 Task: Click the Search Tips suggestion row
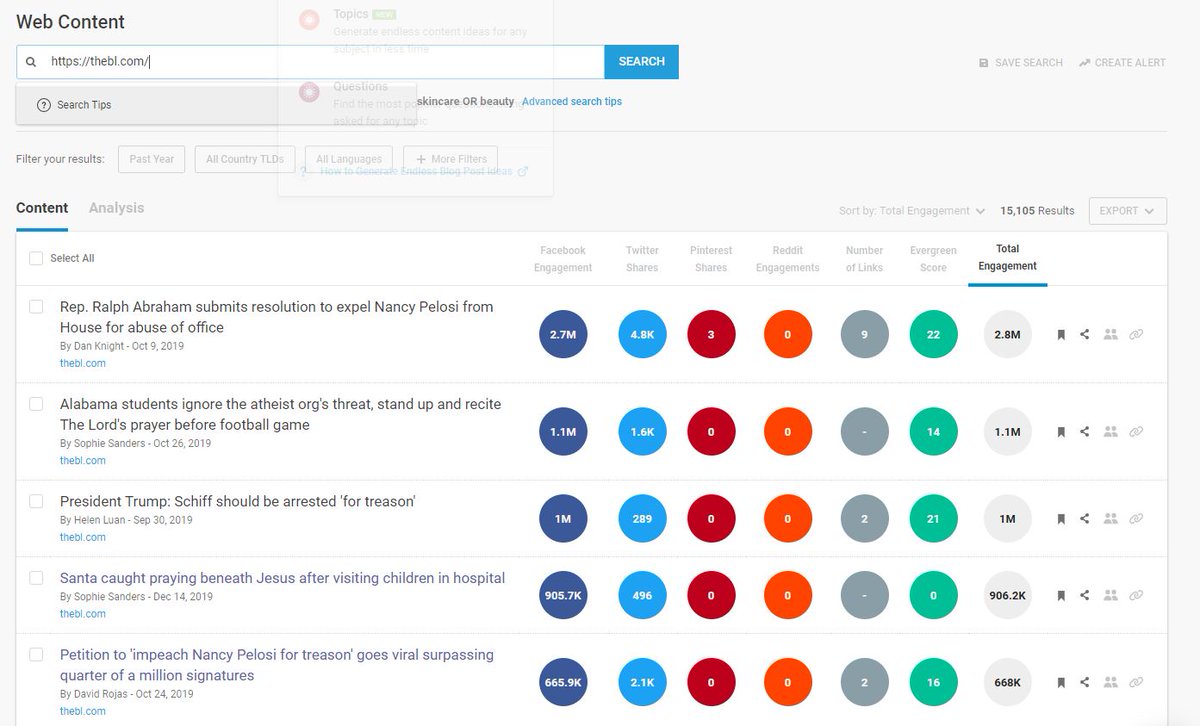[x=216, y=105]
